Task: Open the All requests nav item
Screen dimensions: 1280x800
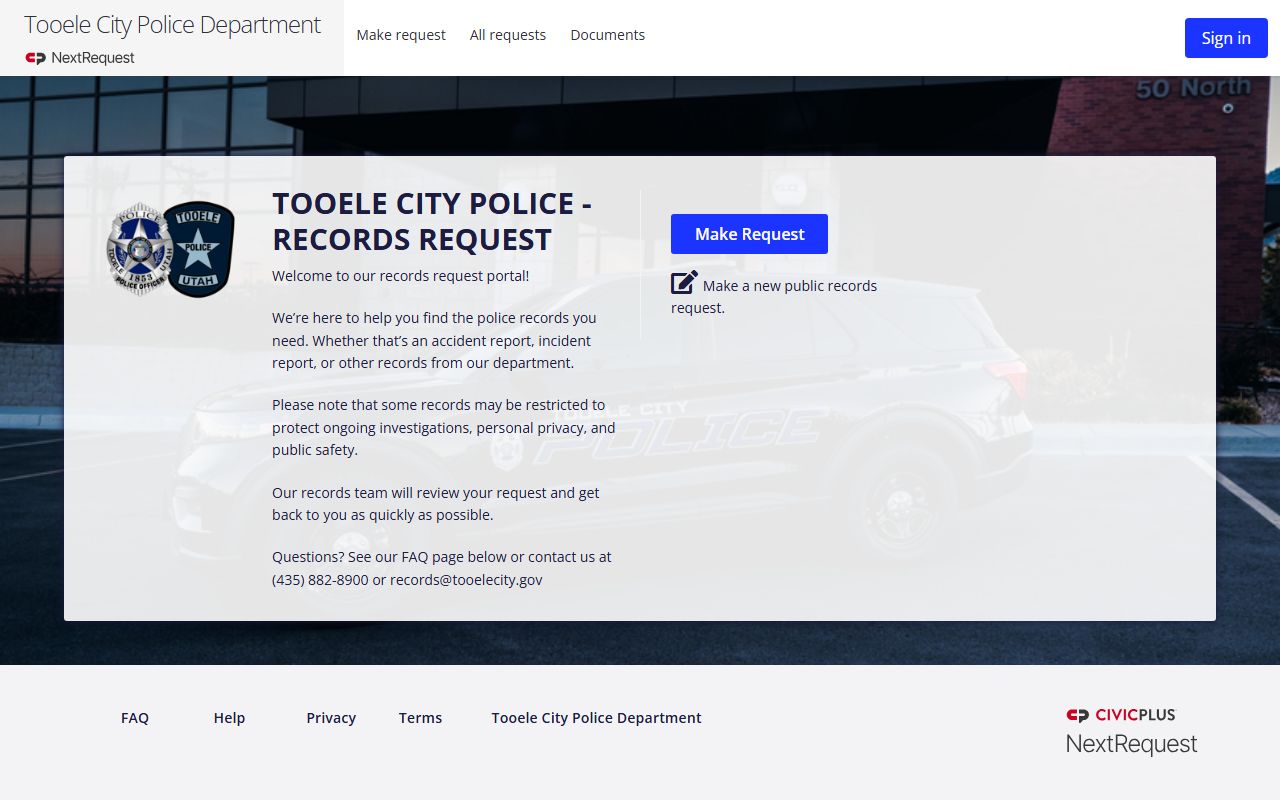Action: coord(508,35)
